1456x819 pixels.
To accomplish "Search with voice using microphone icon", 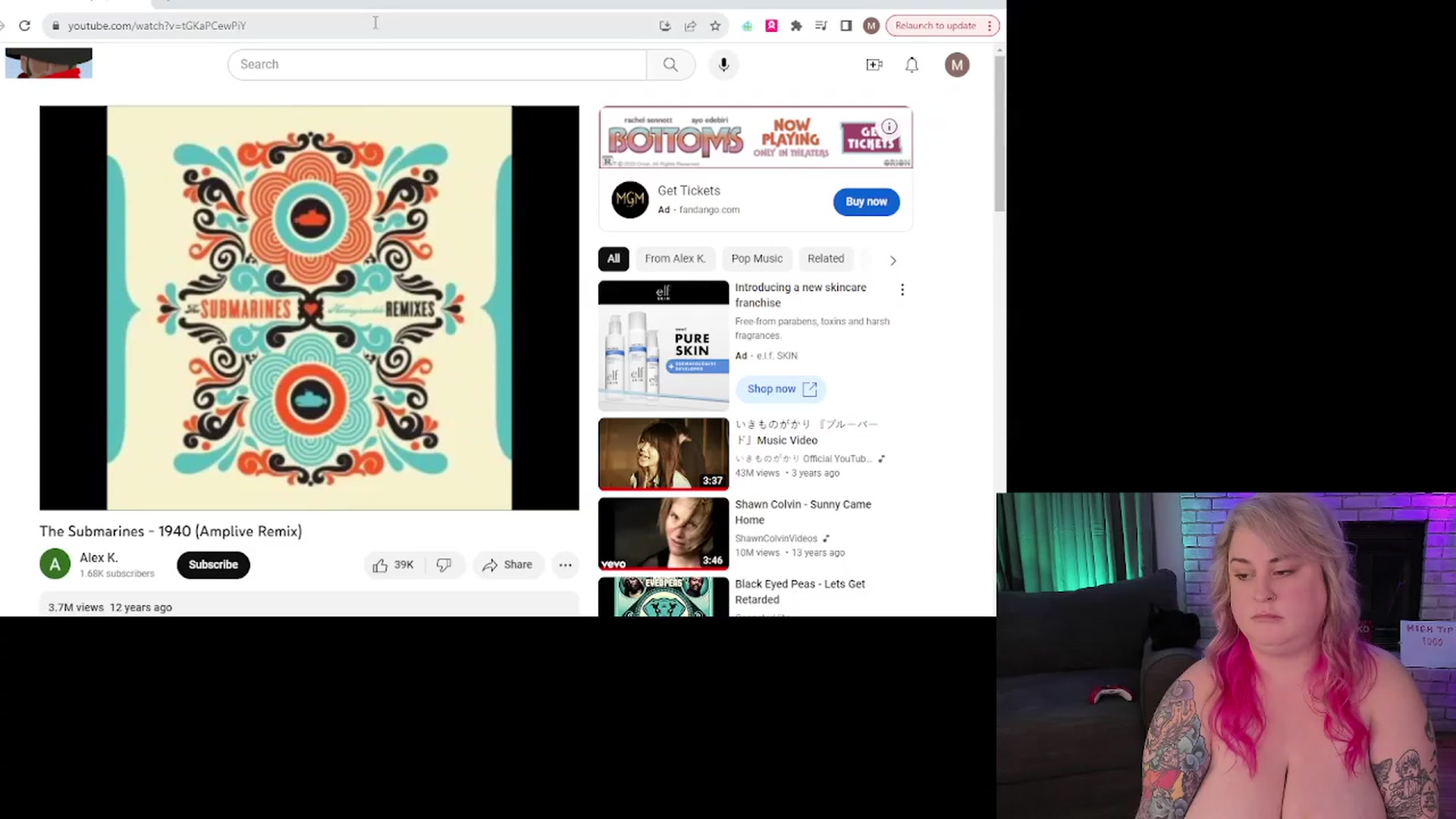I will click(724, 64).
